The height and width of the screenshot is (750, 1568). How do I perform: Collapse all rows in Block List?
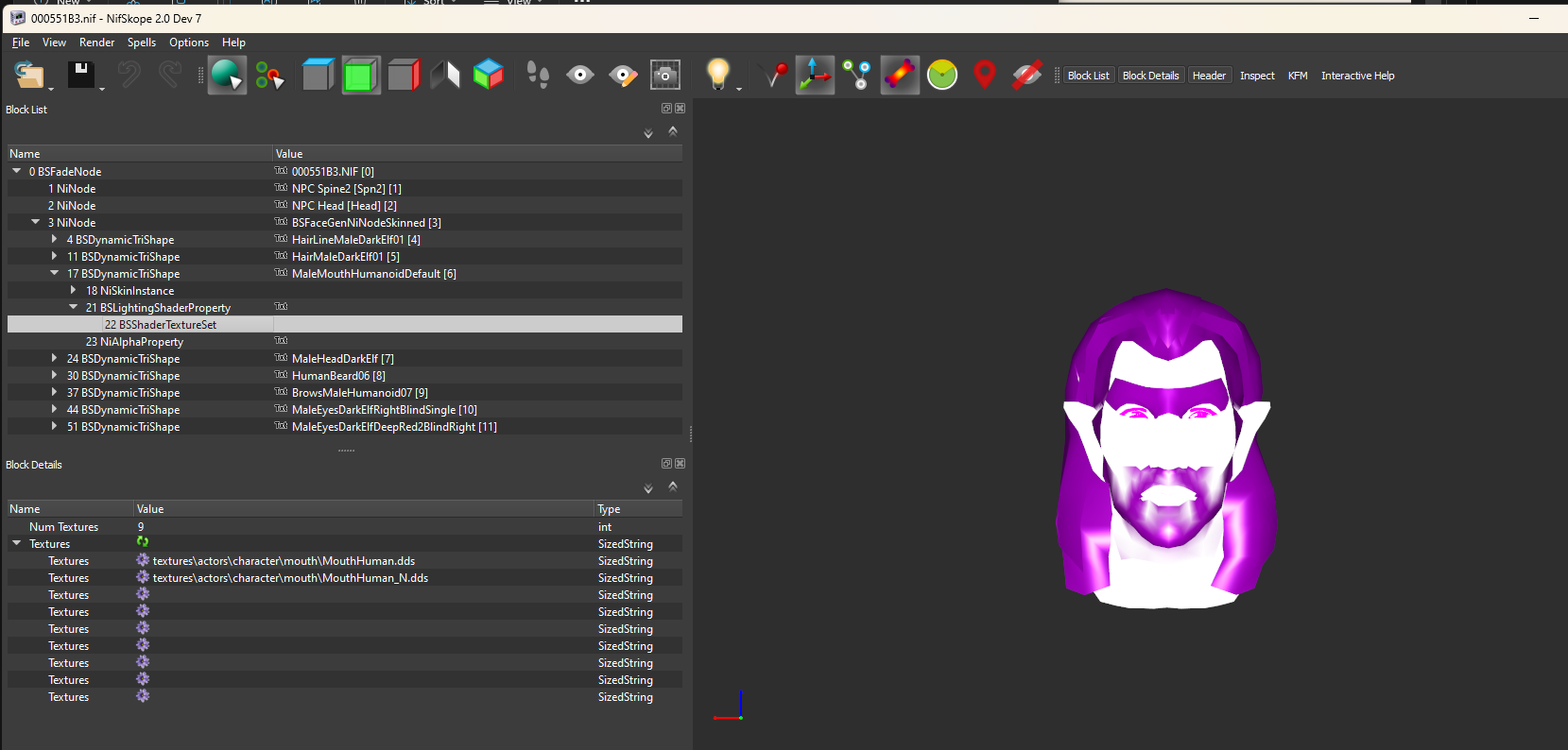pyautogui.click(x=673, y=131)
